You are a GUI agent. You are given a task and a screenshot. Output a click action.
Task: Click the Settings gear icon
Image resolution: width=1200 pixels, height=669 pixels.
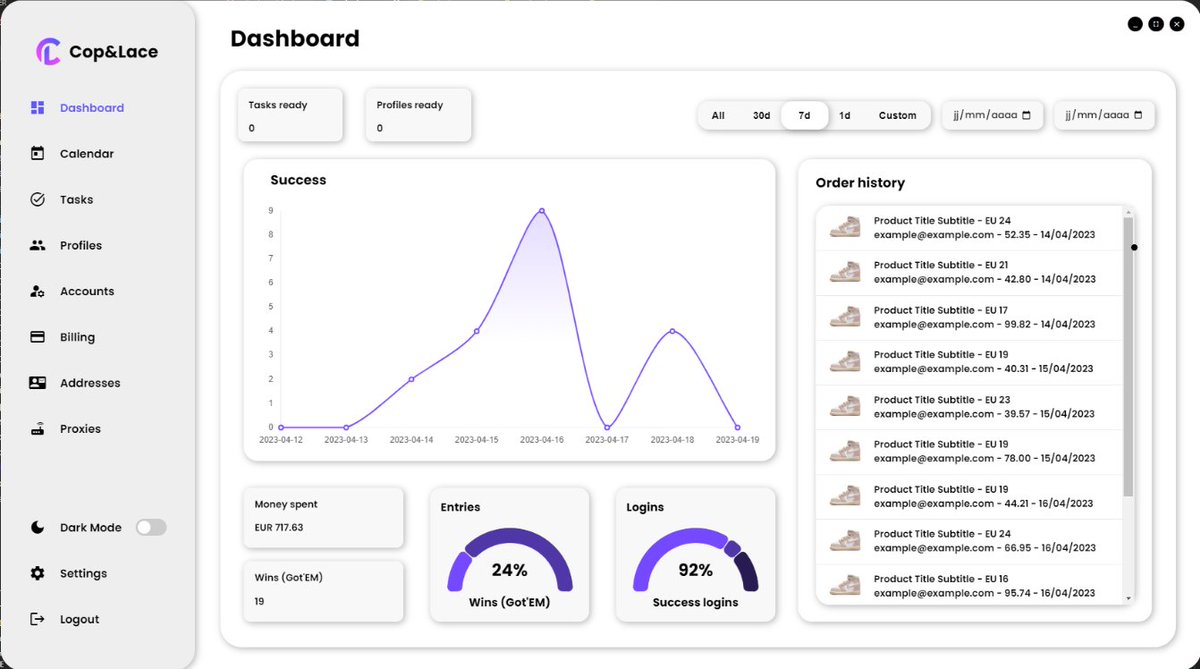[x=38, y=573]
